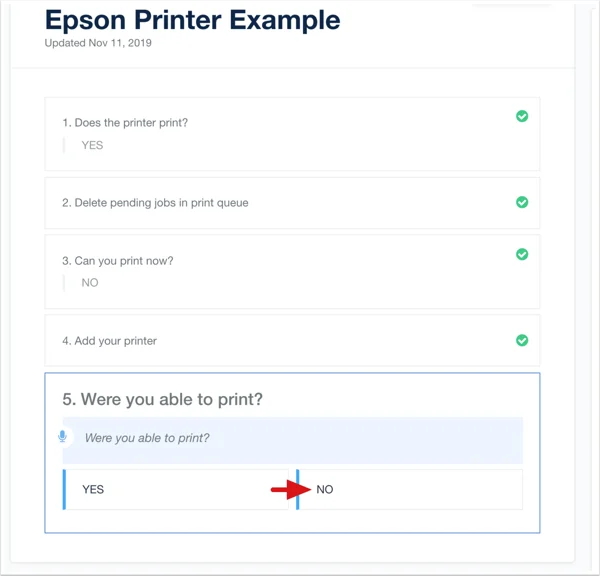Click the red arrow pointing to NO

pyautogui.click(x=291, y=490)
